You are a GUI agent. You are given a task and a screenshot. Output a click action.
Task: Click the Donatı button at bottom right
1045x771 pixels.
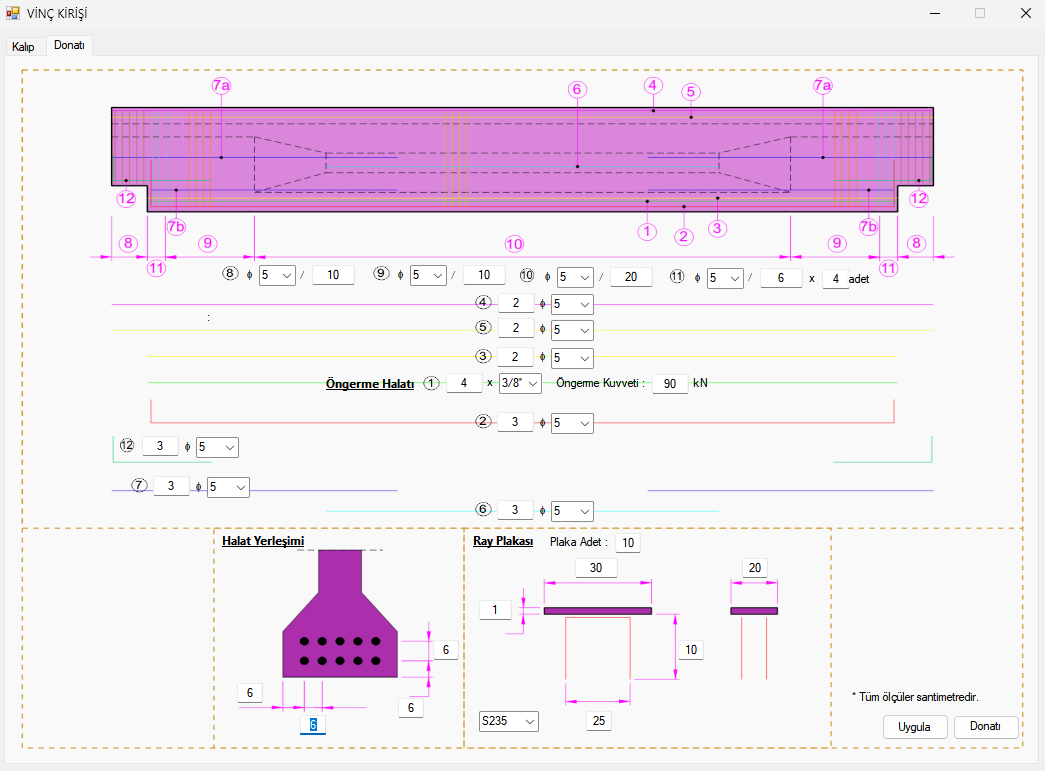(x=985, y=727)
